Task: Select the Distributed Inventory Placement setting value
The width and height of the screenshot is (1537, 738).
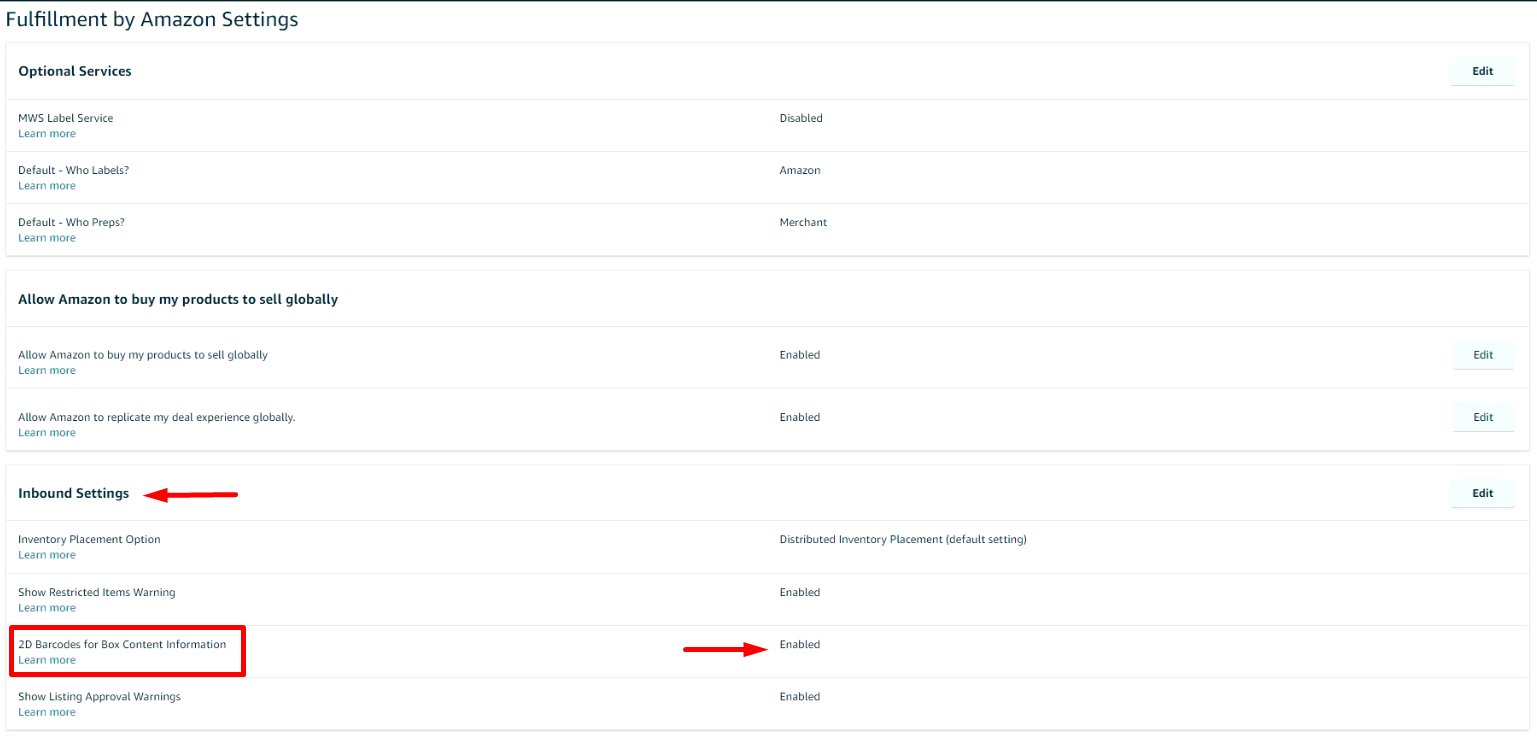Action: tap(903, 539)
